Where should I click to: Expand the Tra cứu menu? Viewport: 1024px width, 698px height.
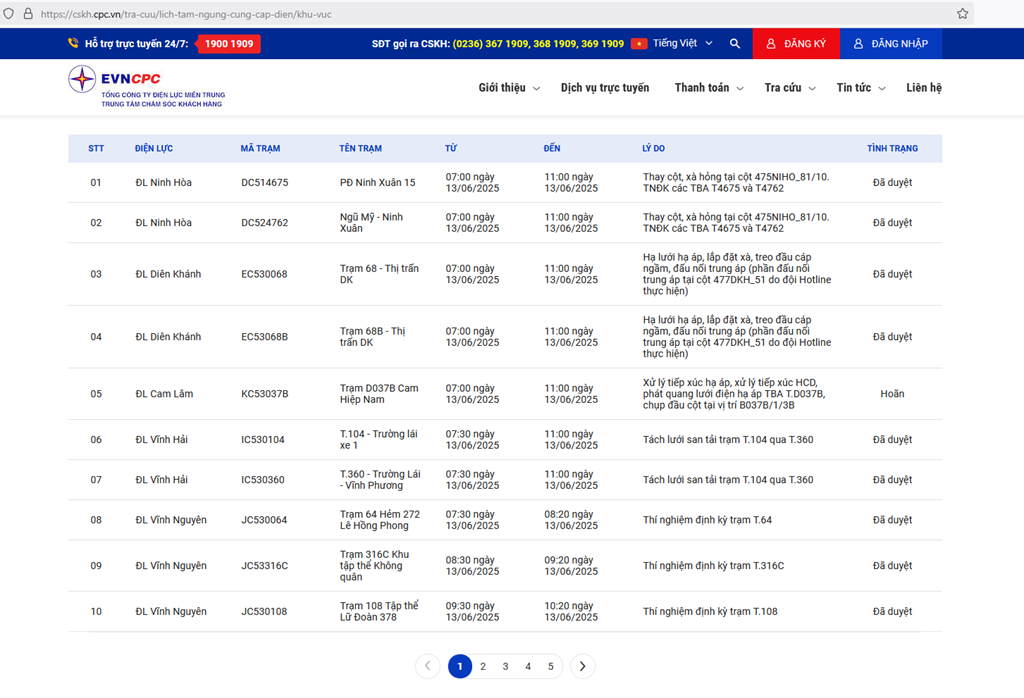tap(790, 87)
